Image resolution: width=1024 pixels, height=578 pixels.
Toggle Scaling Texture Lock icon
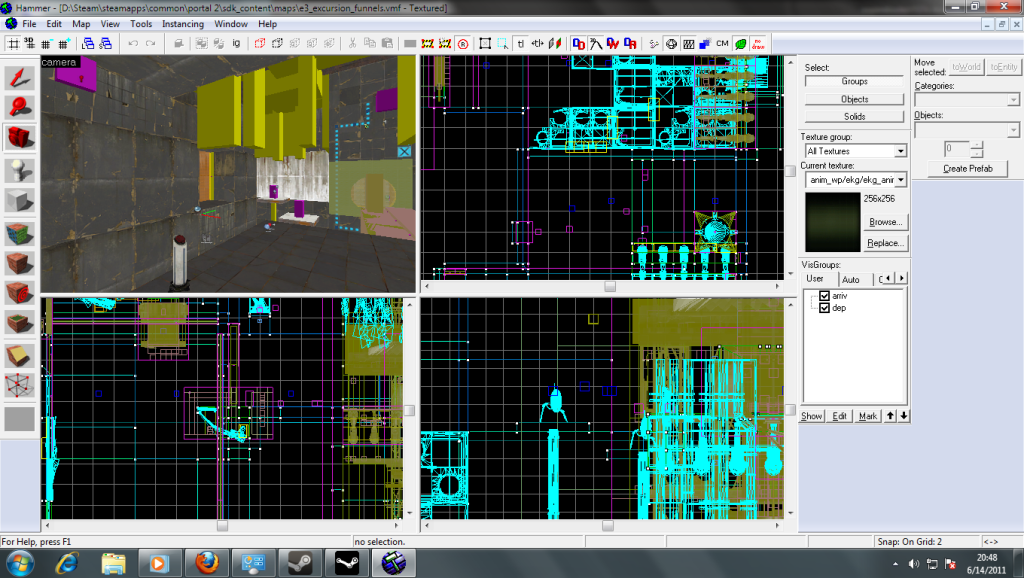coord(537,44)
